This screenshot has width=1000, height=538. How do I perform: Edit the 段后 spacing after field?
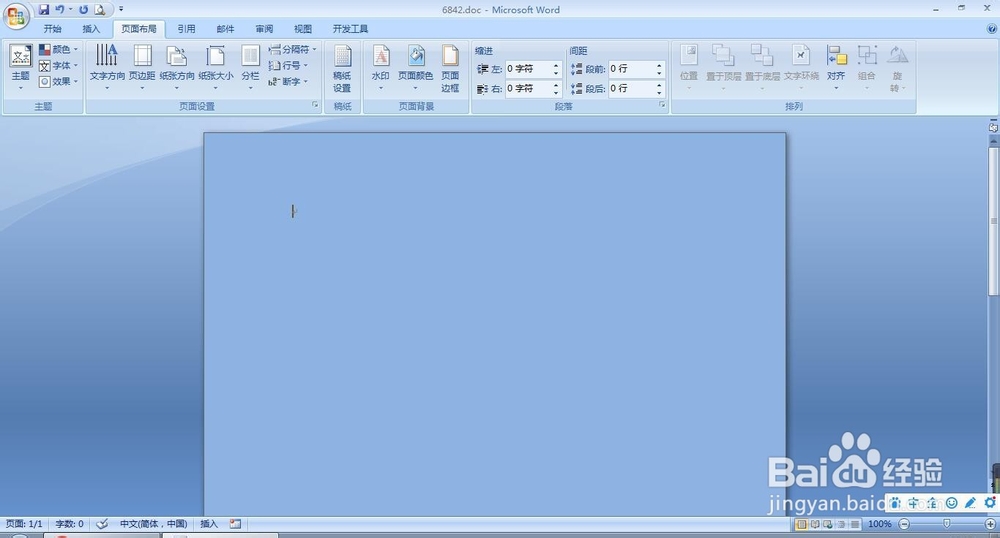pyautogui.click(x=631, y=89)
